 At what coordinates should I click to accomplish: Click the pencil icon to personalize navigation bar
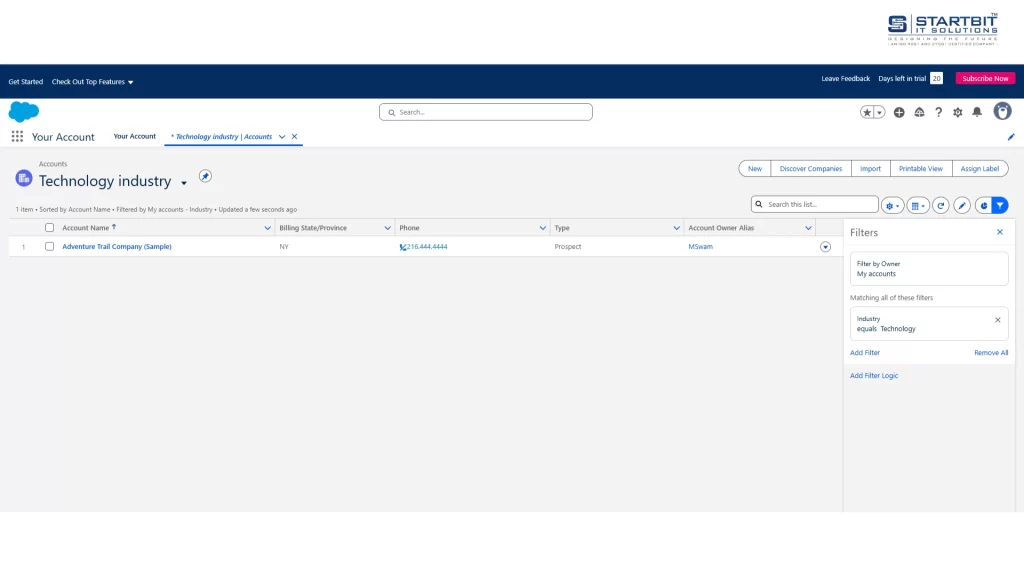tap(1010, 137)
